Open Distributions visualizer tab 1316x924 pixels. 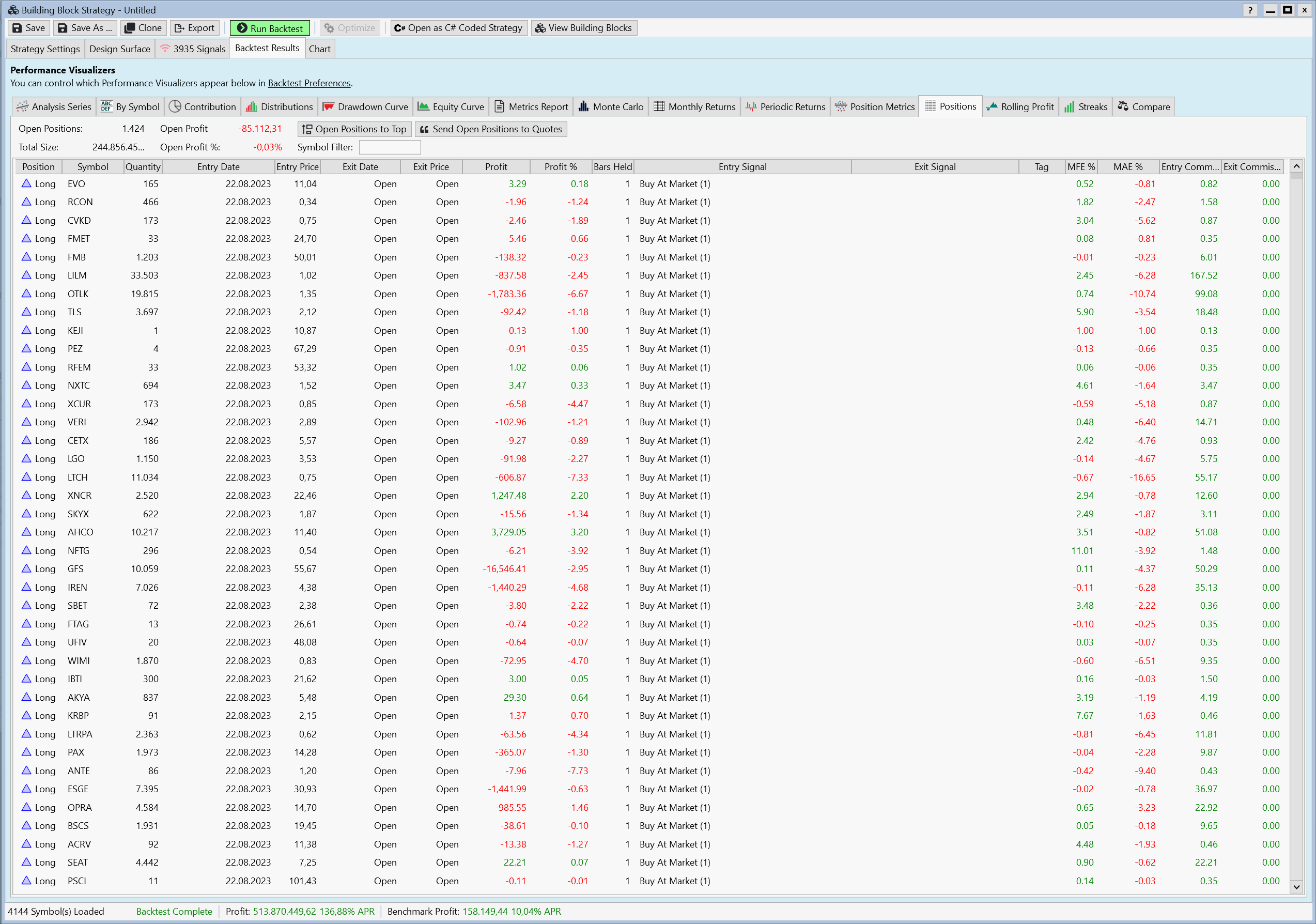click(x=279, y=106)
